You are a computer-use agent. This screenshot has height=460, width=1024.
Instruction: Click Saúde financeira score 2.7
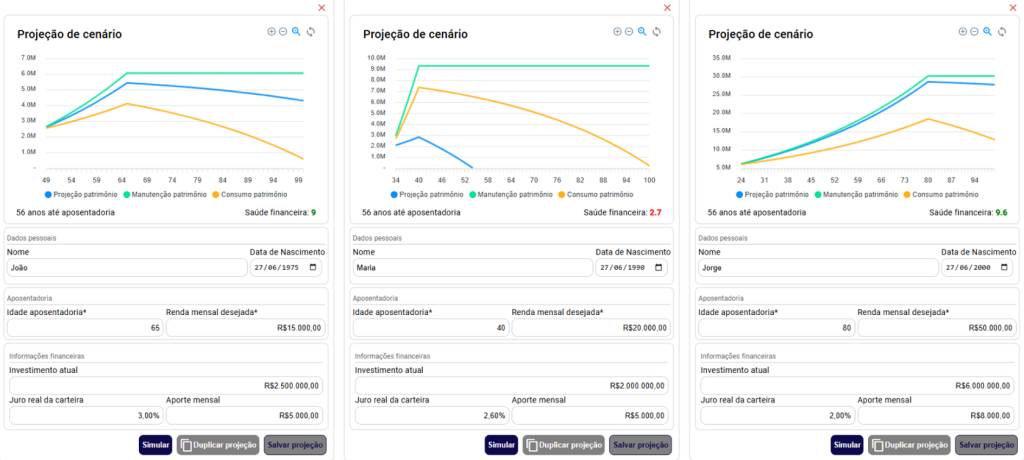(656, 213)
